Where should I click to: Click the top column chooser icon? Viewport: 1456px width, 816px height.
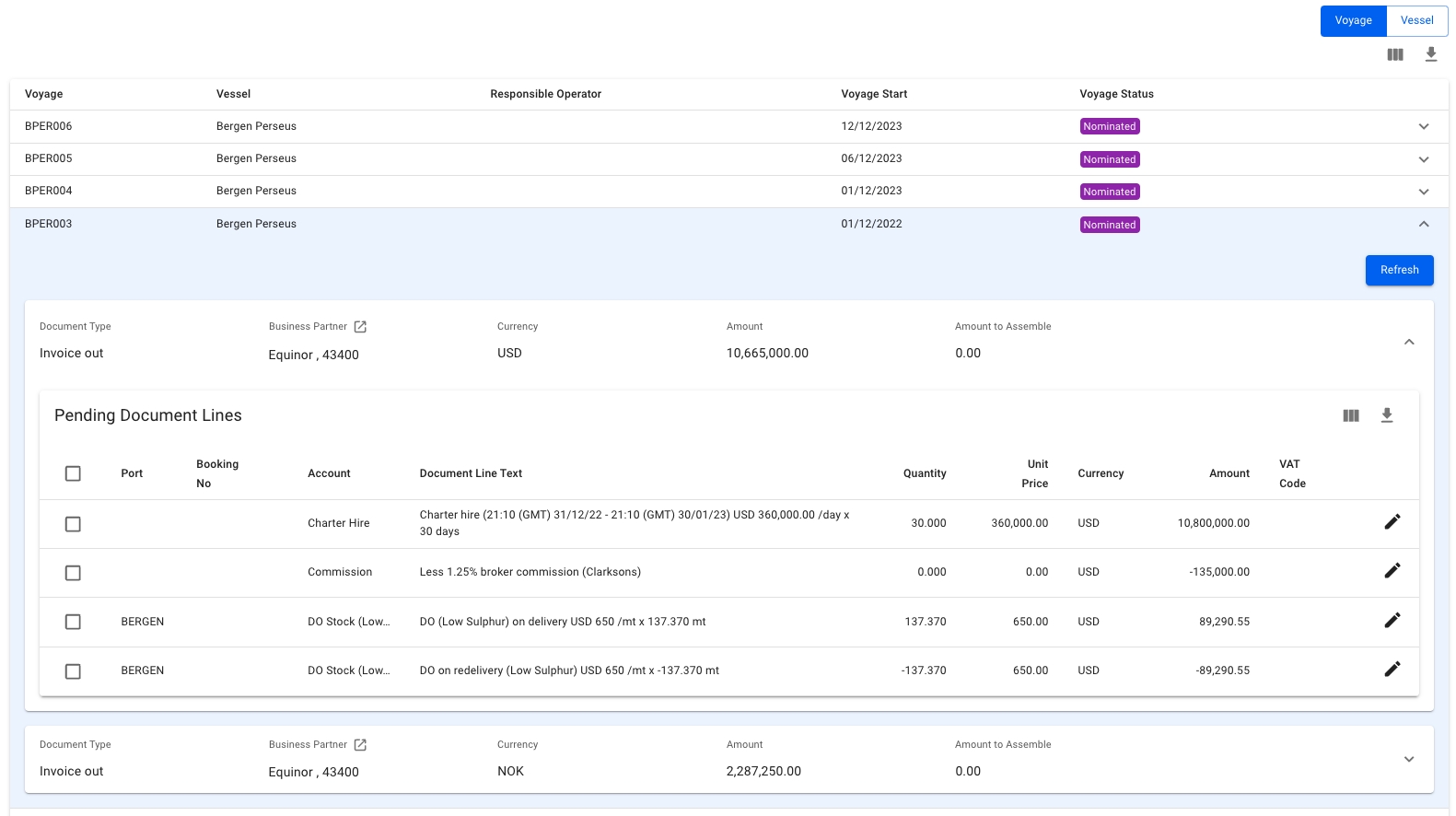point(1395,54)
